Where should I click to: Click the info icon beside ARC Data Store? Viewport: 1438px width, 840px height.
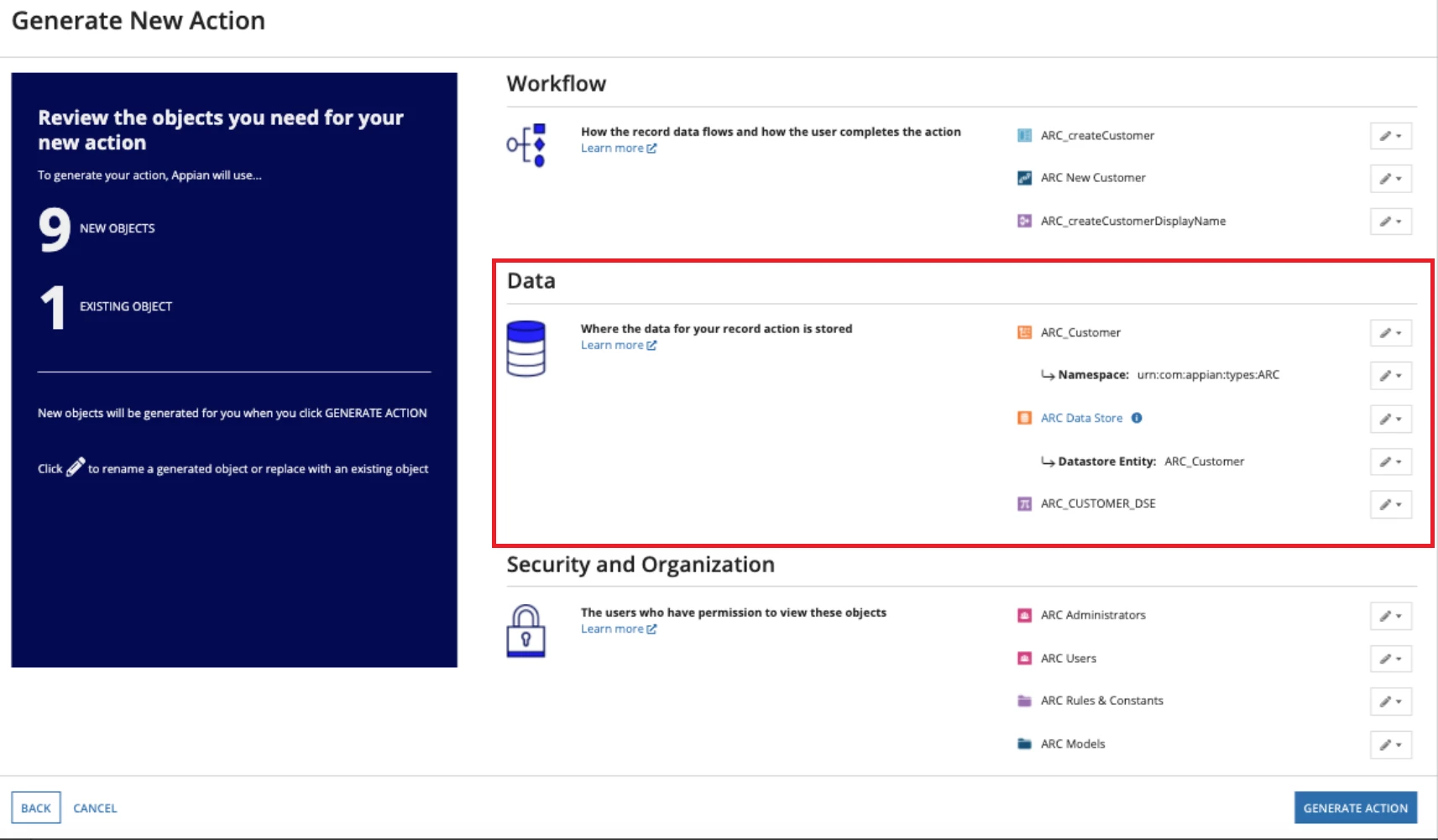1137,418
